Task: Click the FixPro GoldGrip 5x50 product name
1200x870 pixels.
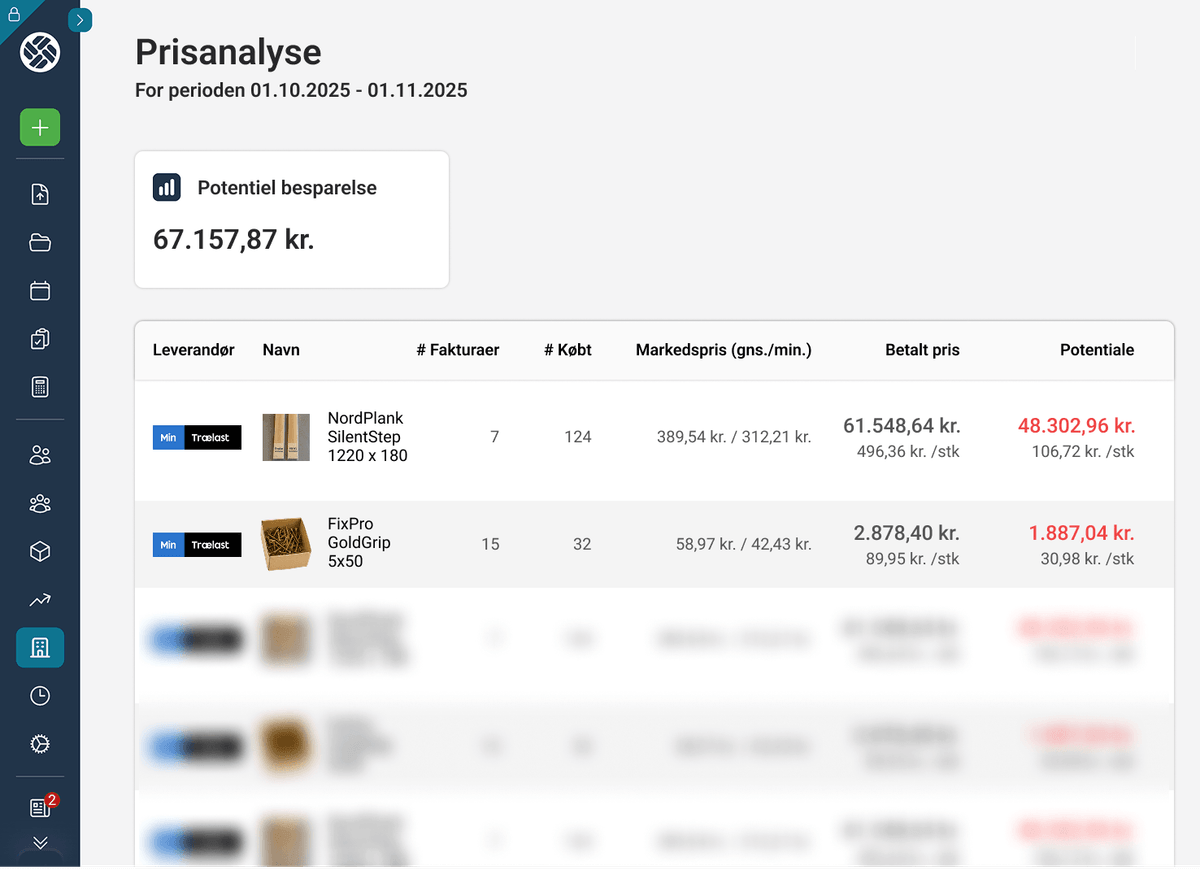Action: tap(358, 543)
